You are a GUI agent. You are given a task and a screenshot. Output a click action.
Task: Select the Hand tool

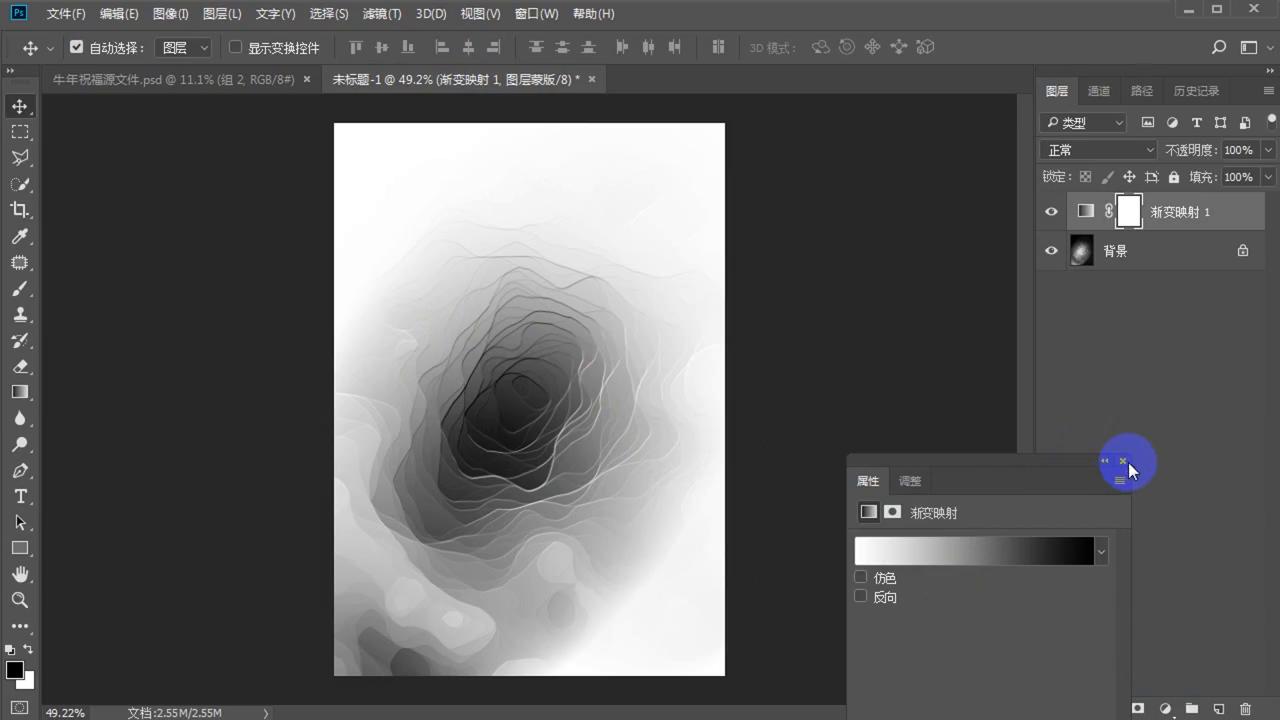point(20,574)
